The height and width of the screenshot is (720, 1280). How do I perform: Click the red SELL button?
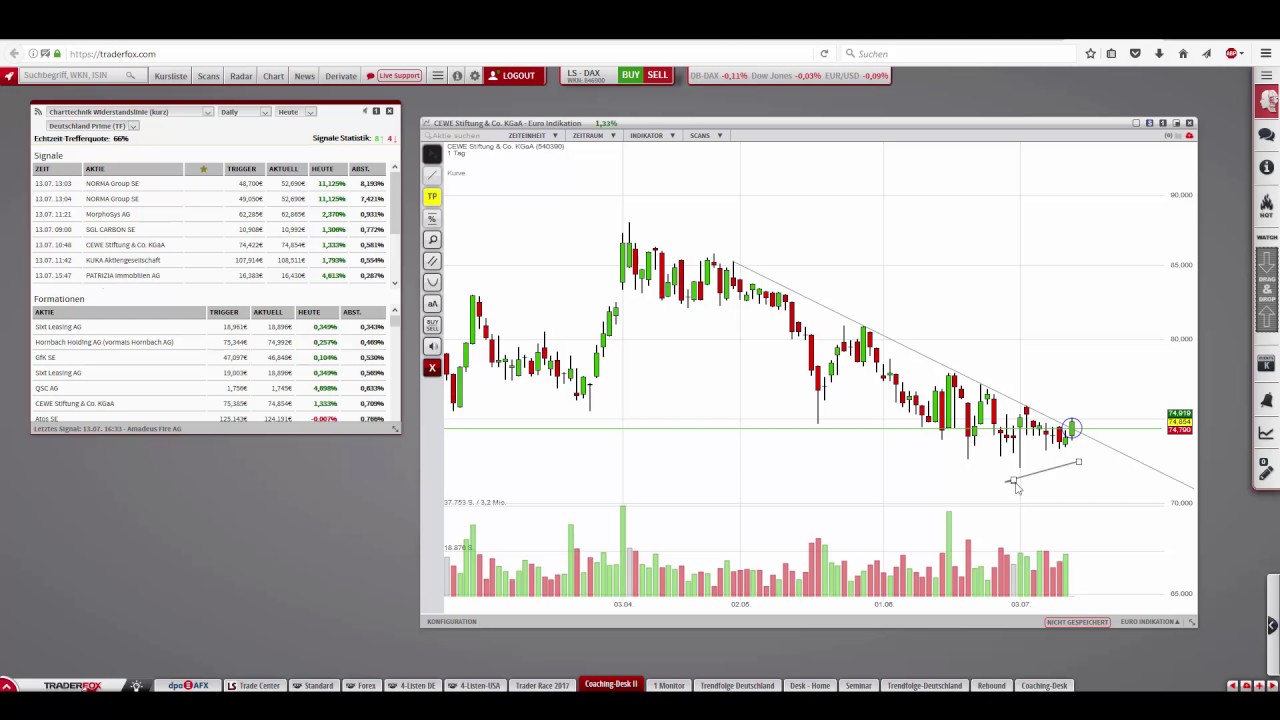pos(657,76)
